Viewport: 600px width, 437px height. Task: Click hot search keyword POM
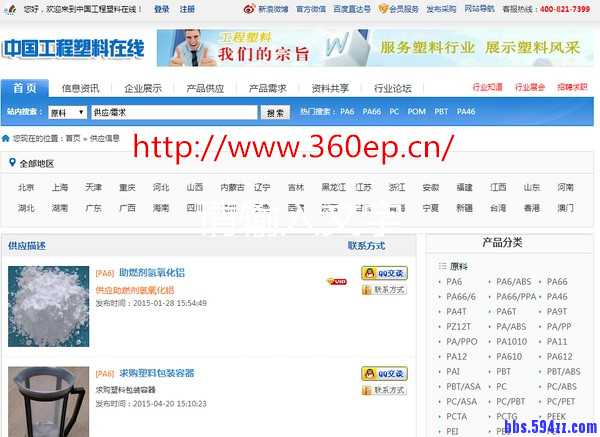coord(417,112)
